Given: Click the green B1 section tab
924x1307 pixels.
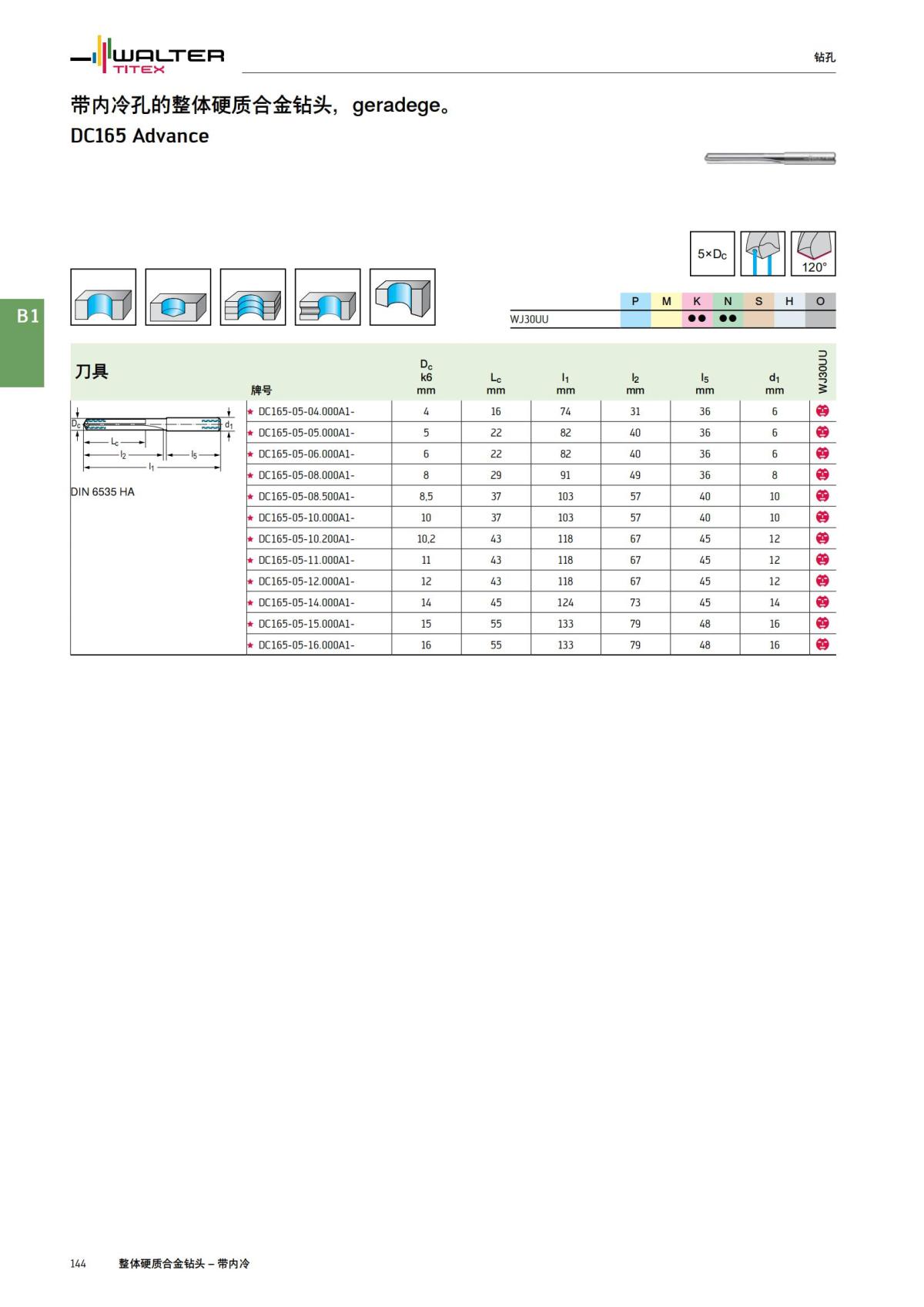Looking at the screenshot, I should click(22, 343).
